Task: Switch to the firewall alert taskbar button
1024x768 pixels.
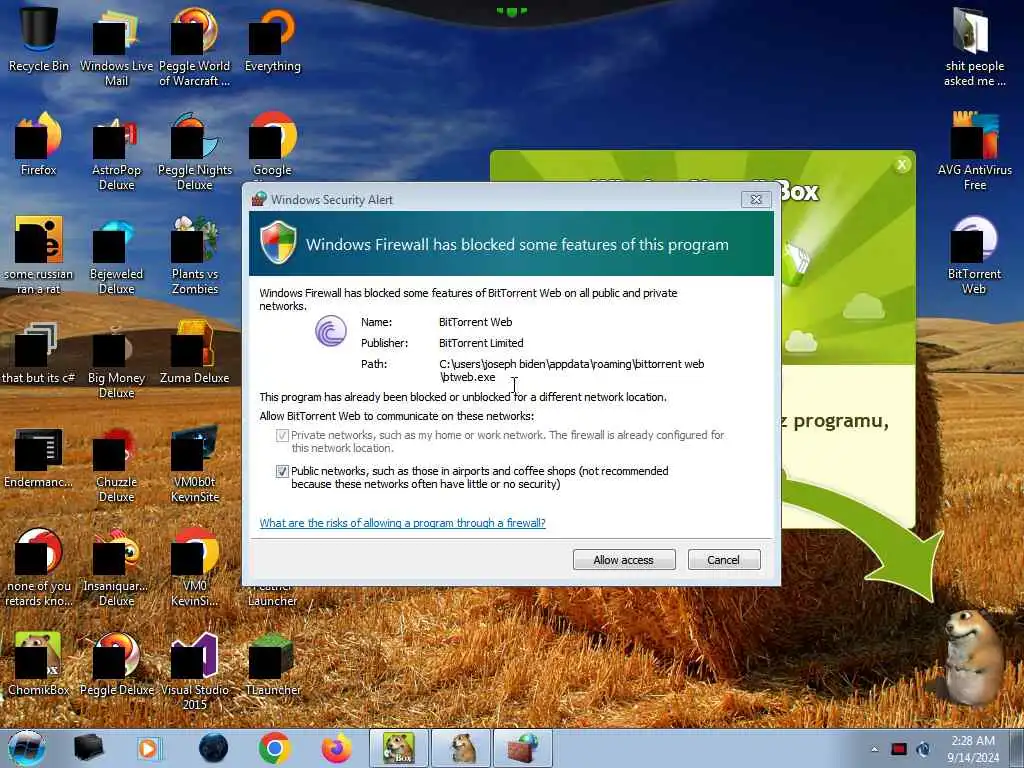Action: 523,748
